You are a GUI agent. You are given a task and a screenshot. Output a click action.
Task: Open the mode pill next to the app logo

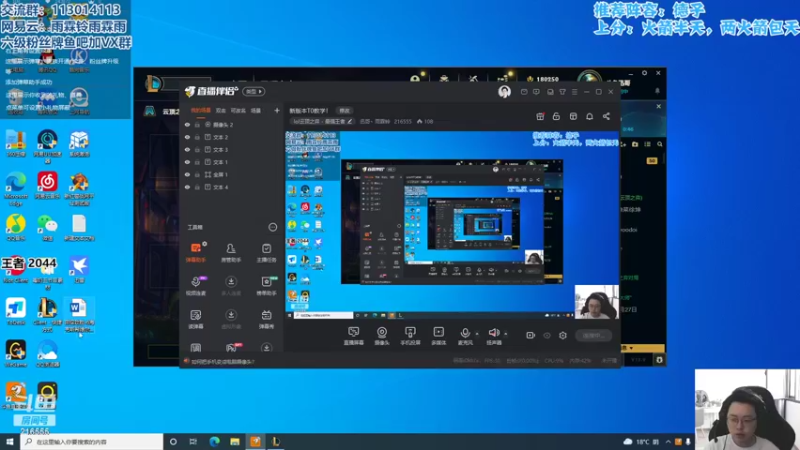click(x=254, y=91)
